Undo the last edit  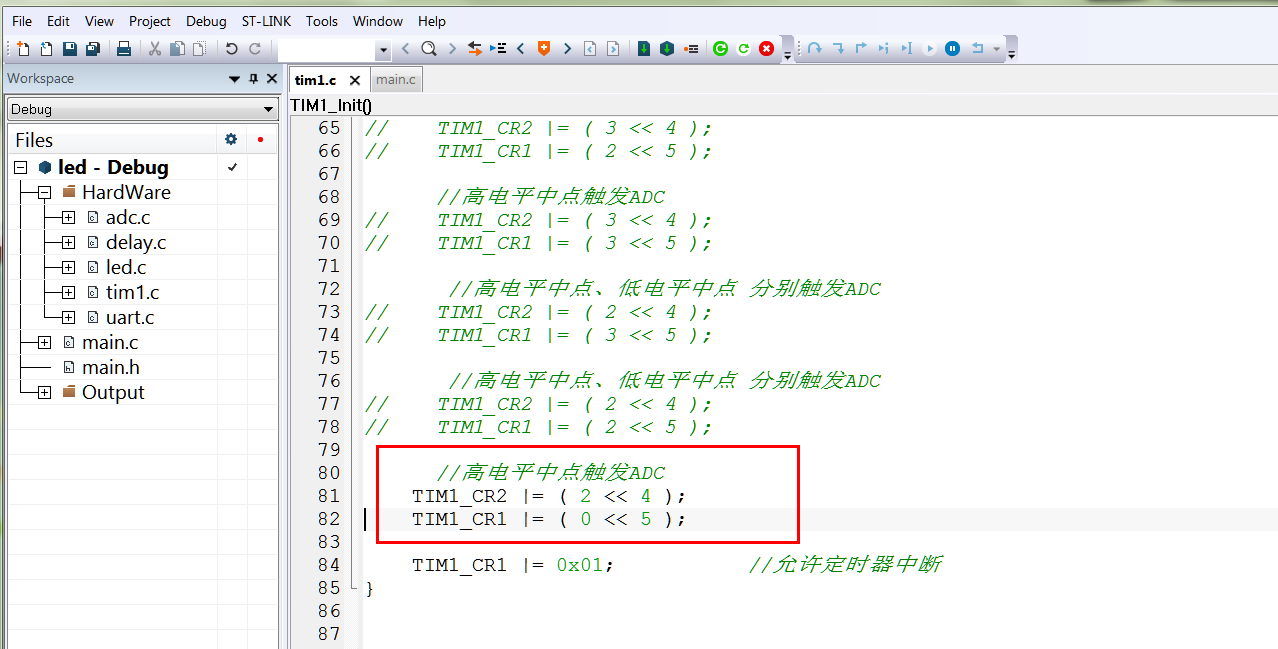(x=230, y=47)
